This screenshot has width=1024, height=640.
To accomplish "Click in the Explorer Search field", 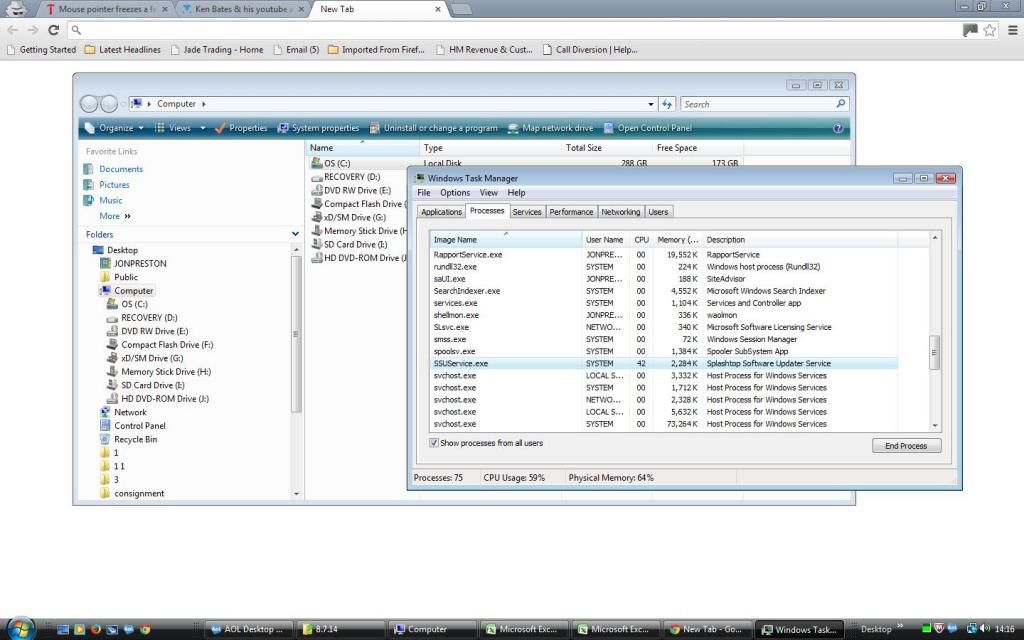I will coord(758,104).
